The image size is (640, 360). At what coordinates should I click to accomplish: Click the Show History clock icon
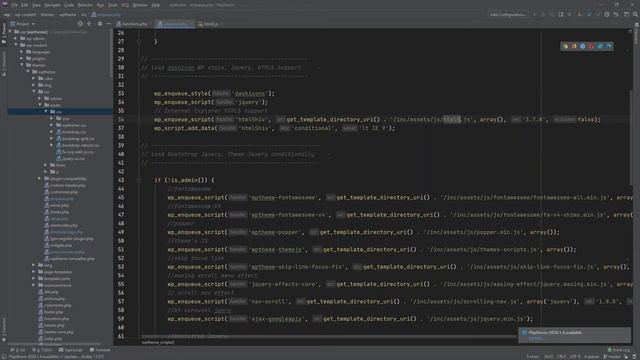[x=607, y=14]
